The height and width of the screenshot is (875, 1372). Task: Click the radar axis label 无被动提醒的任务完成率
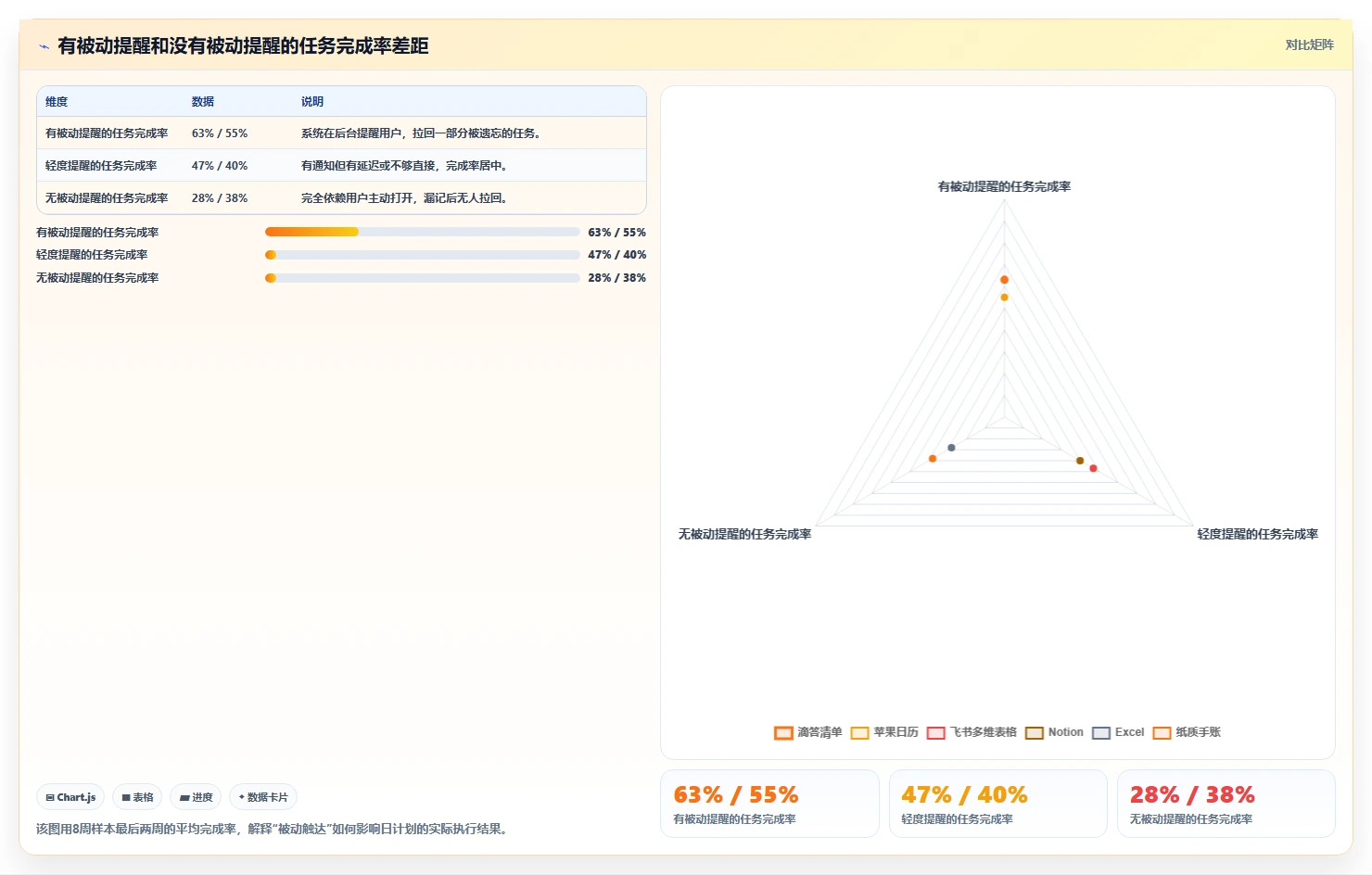click(x=744, y=535)
